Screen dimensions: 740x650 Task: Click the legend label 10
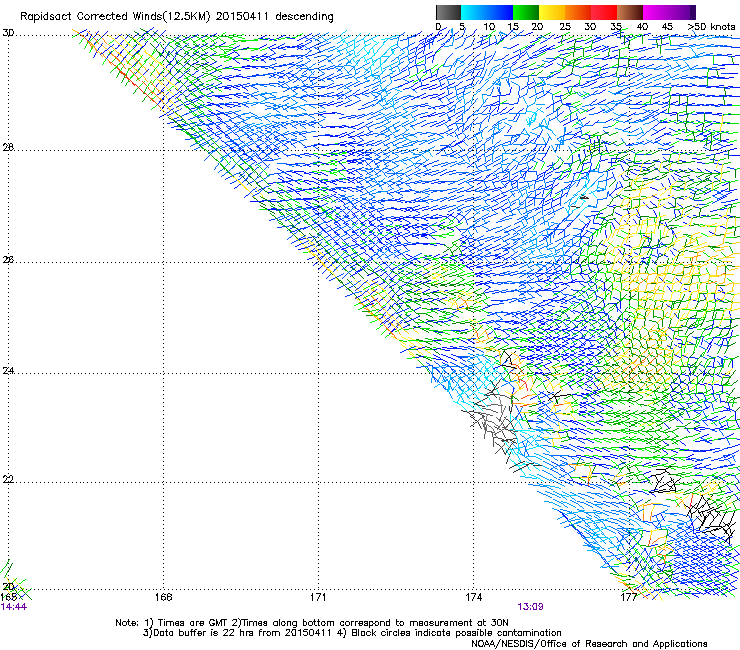(x=489, y=27)
